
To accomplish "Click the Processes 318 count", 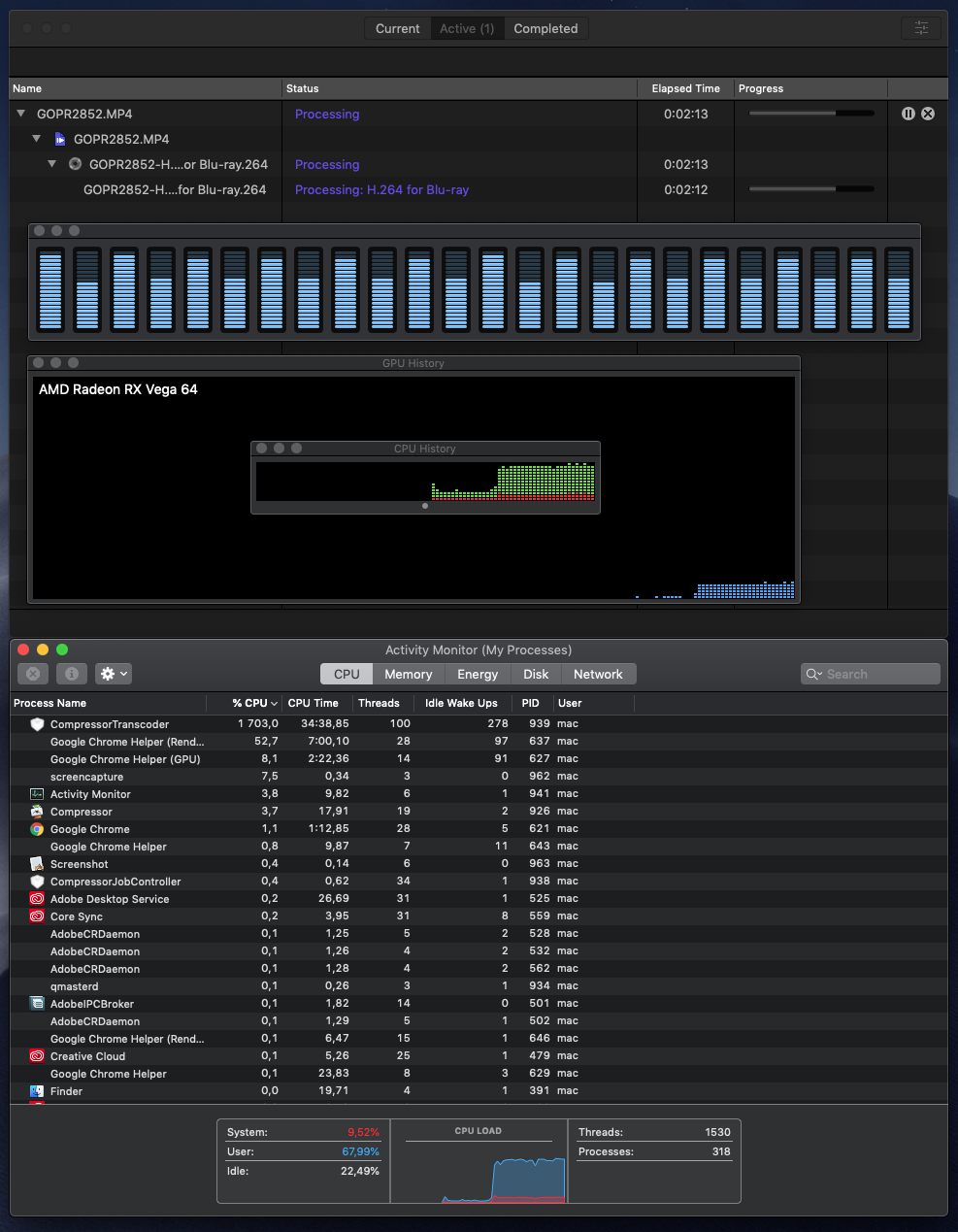I will coord(721,1151).
